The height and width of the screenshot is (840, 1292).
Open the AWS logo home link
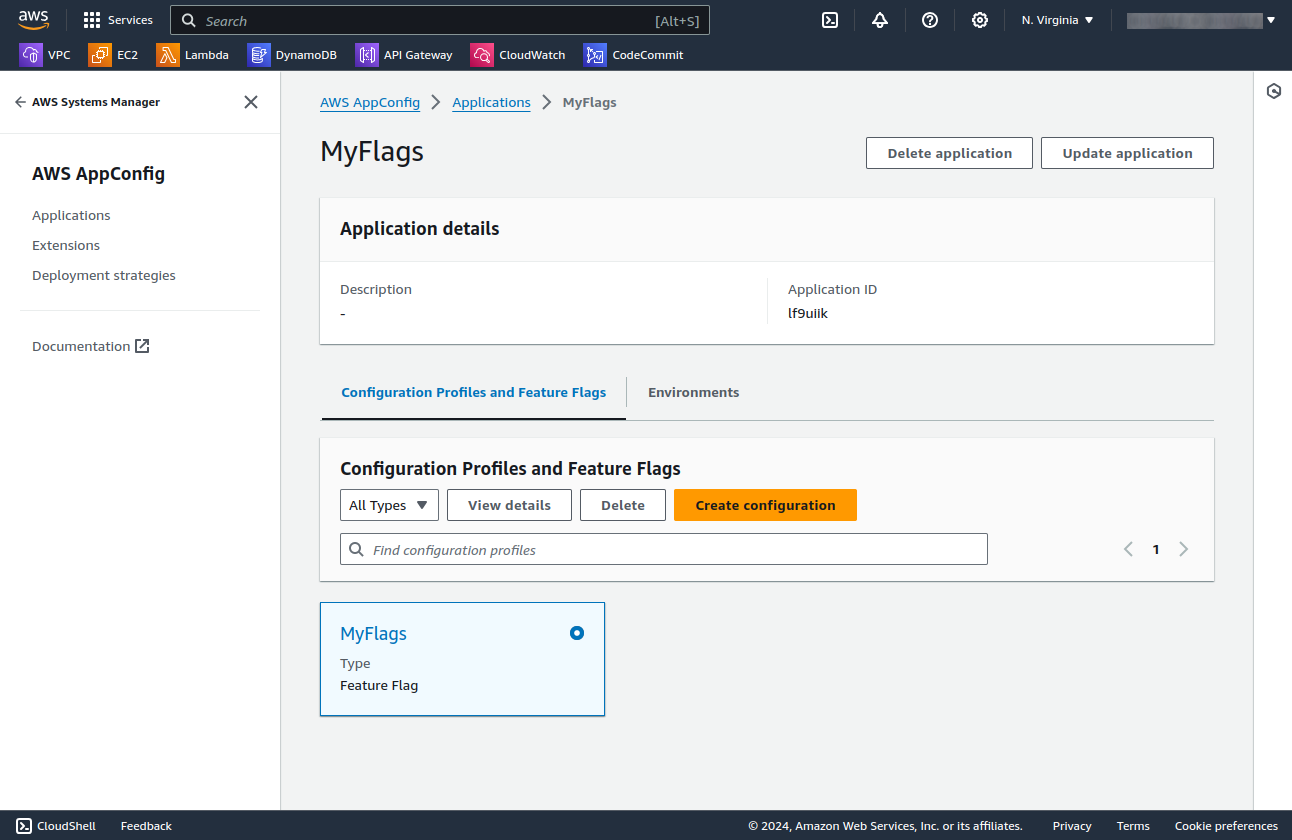tap(33, 20)
